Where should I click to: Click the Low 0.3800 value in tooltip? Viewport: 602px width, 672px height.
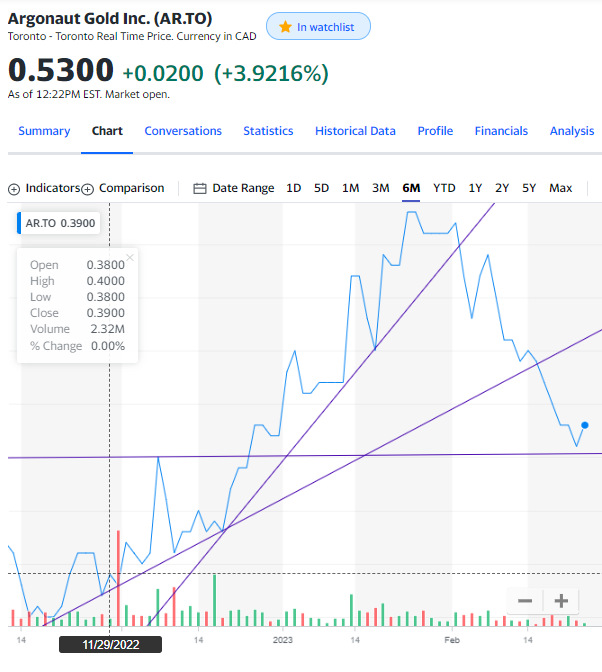pyautogui.click(x=105, y=297)
